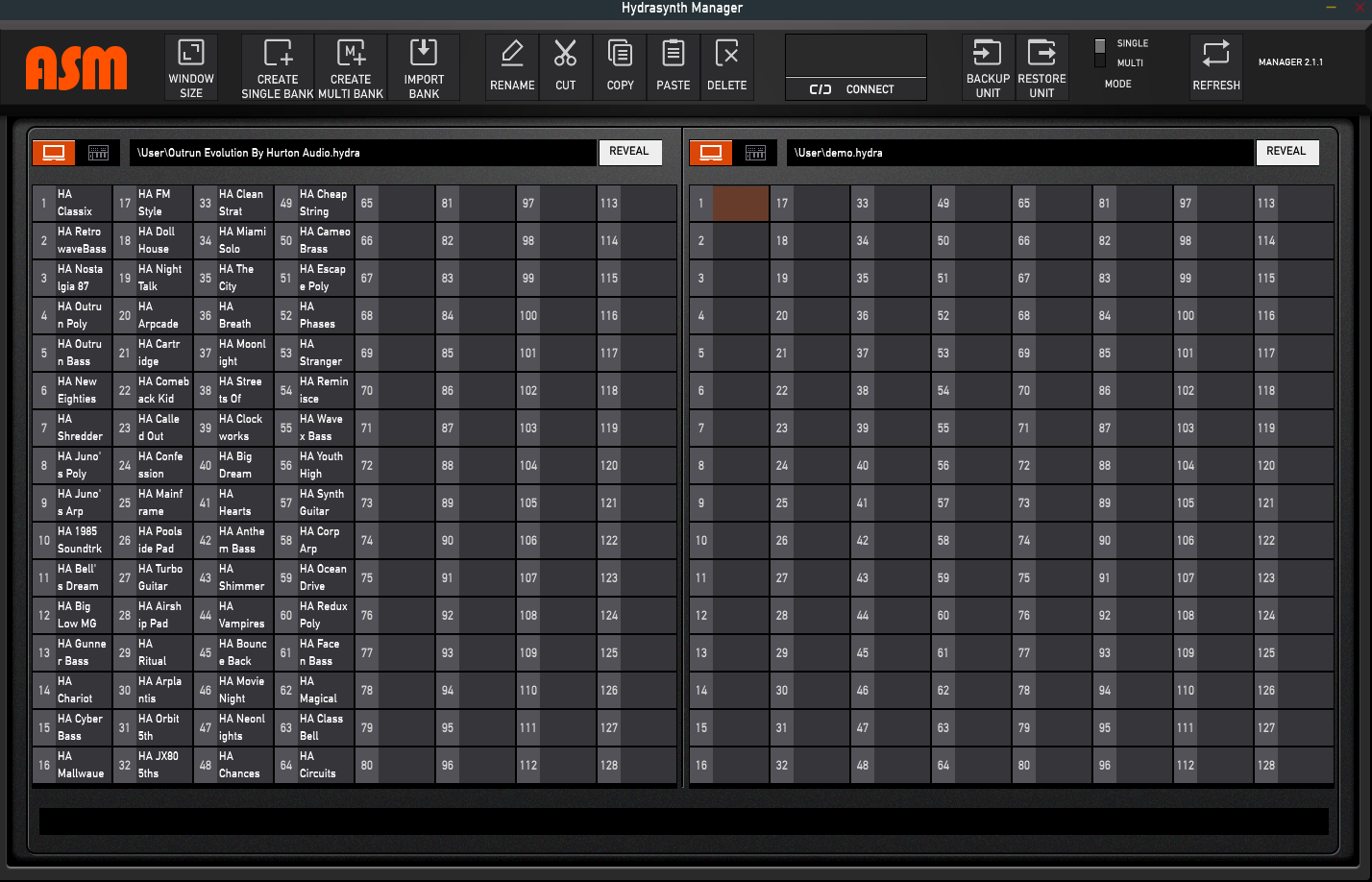Select patch HA Synth Guitar
The height and width of the screenshot is (882, 1372).
pyautogui.click(x=314, y=502)
